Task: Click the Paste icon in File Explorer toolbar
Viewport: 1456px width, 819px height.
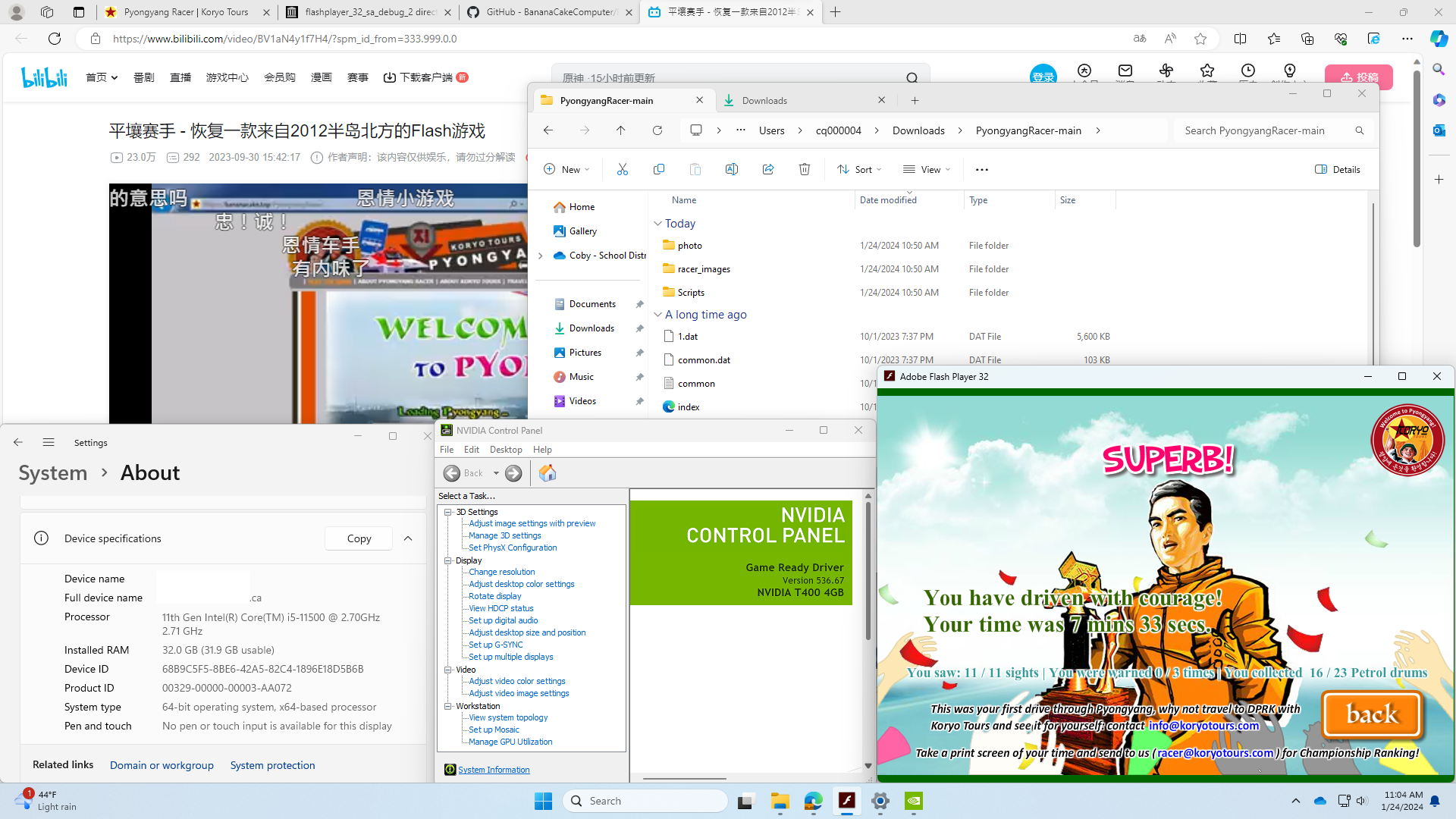Action: [x=695, y=170]
